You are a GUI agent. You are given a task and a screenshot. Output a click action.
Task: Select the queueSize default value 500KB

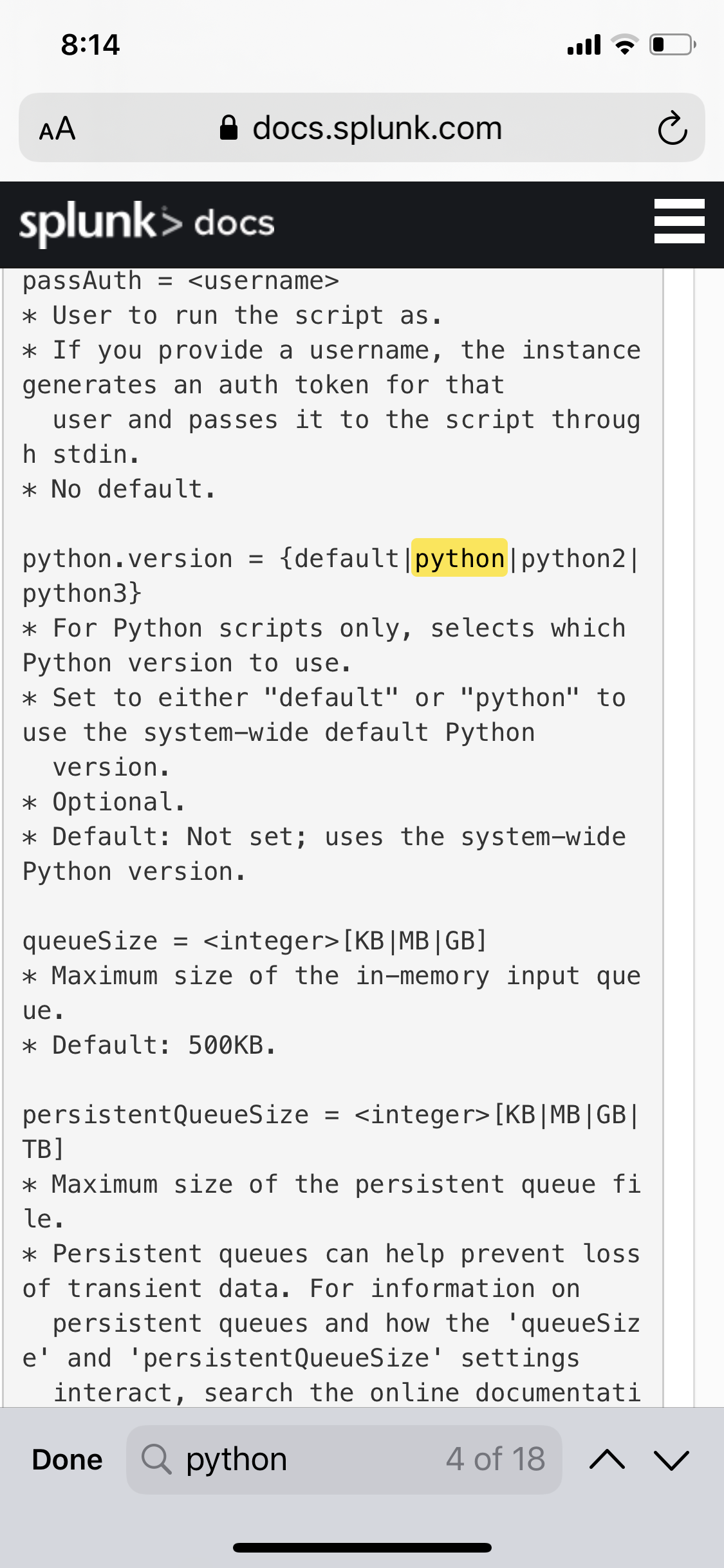228,1045
